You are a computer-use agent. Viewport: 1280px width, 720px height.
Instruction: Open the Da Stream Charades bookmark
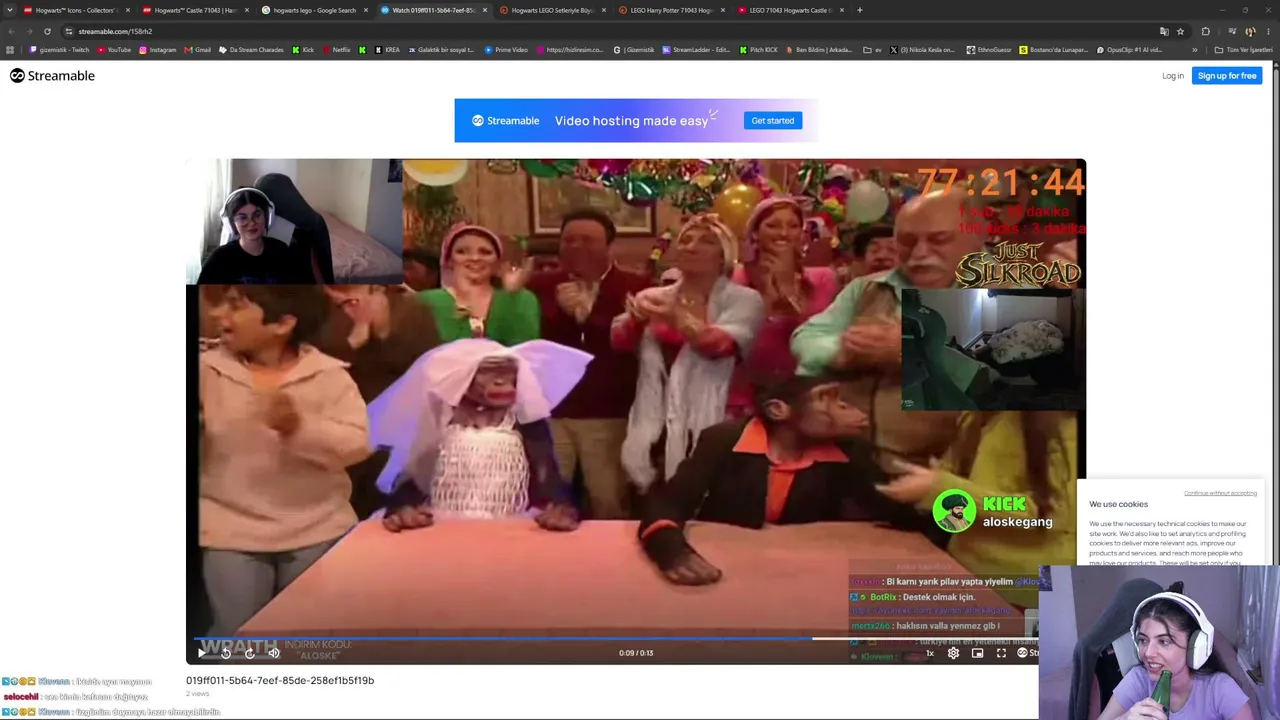coord(251,50)
